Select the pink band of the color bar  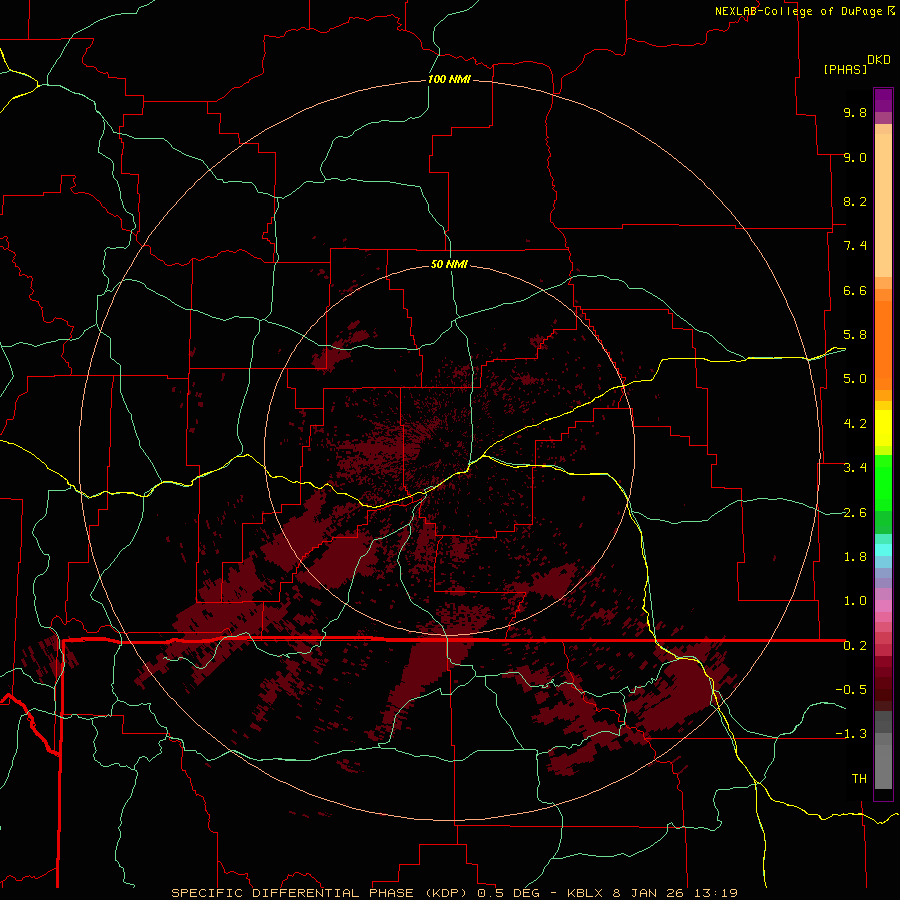(x=883, y=606)
